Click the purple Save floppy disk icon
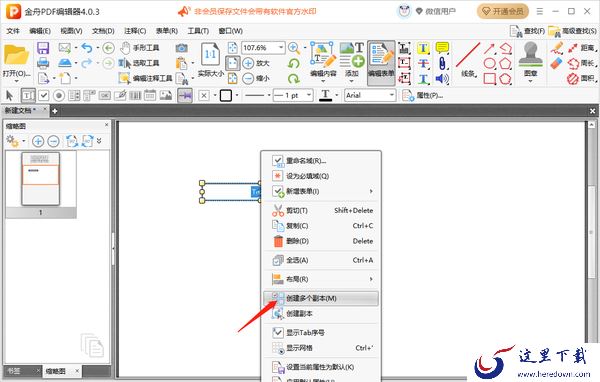This screenshot has height=382, width=600. click(43, 48)
